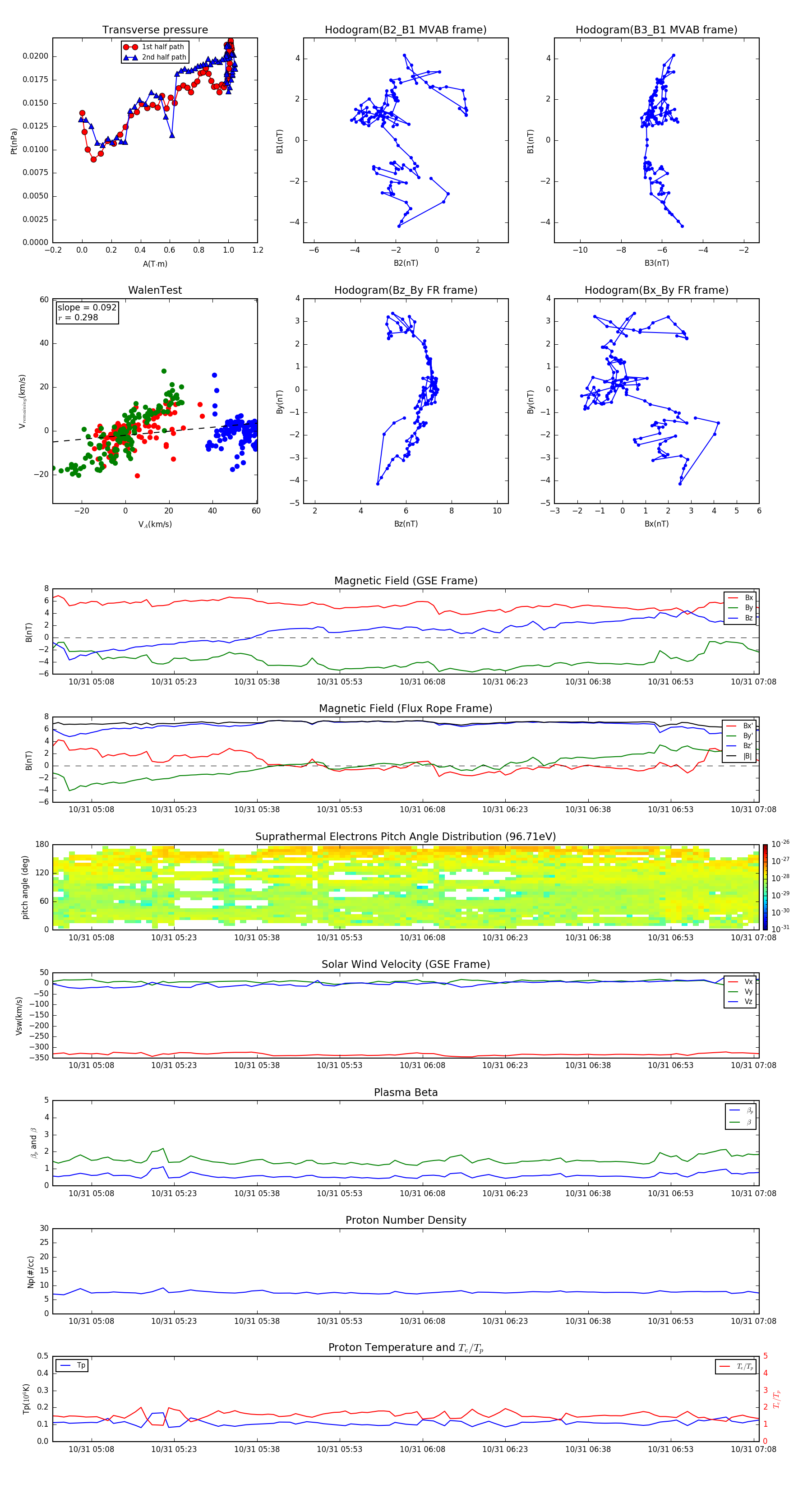Select 'Bz' legend entry in GSE panel
Viewport: 812px width, 1489px height.
(740, 618)
